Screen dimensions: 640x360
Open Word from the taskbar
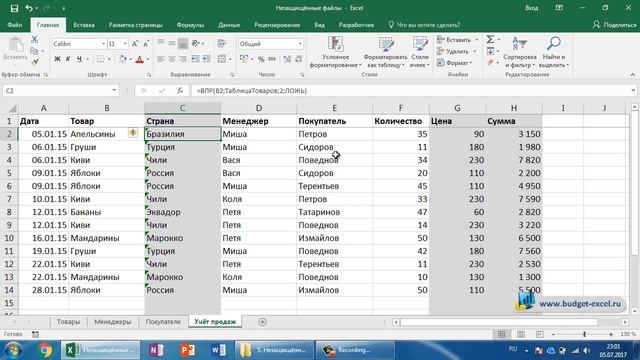click(x=218, y=350)
